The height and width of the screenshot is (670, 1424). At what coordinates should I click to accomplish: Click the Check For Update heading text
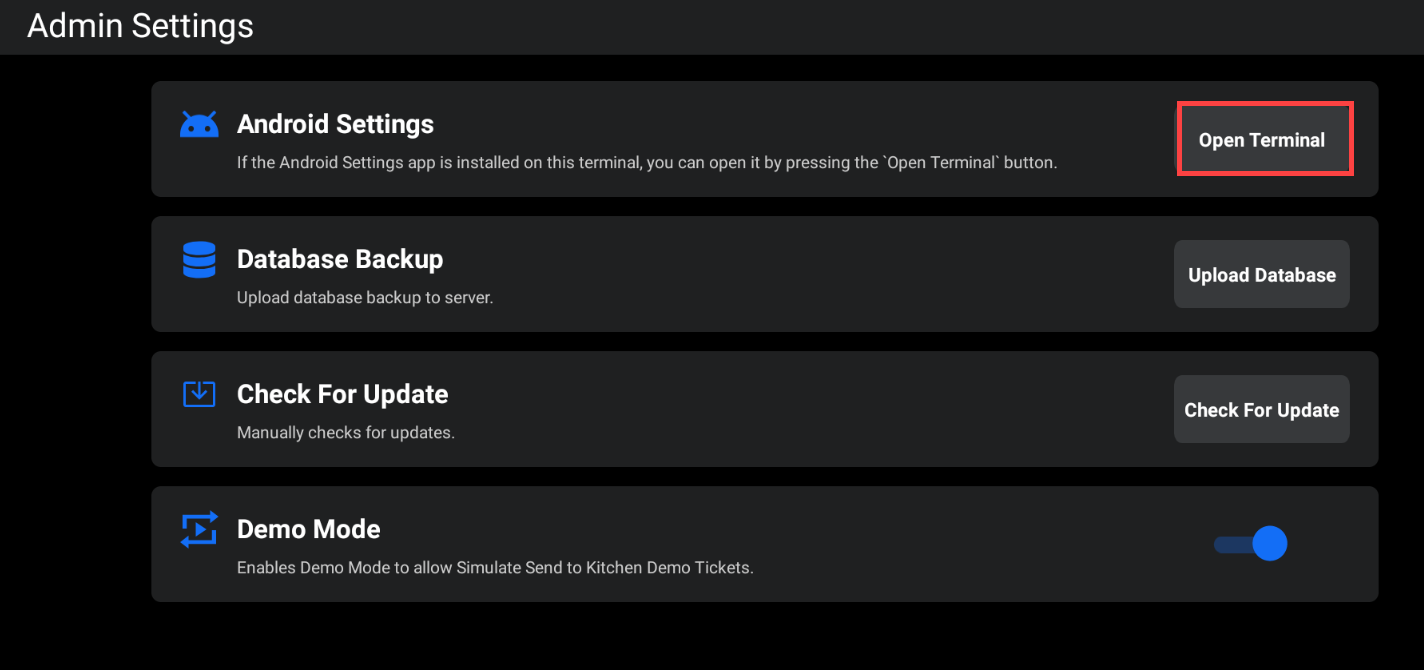coord(342,394)
